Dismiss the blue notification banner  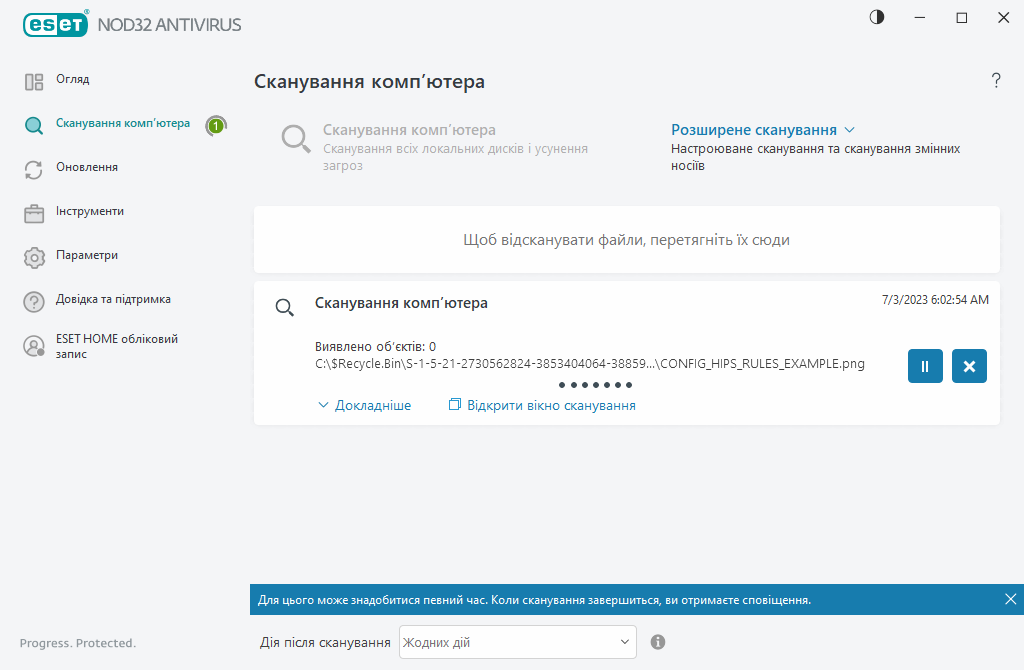coord(1010,599)
